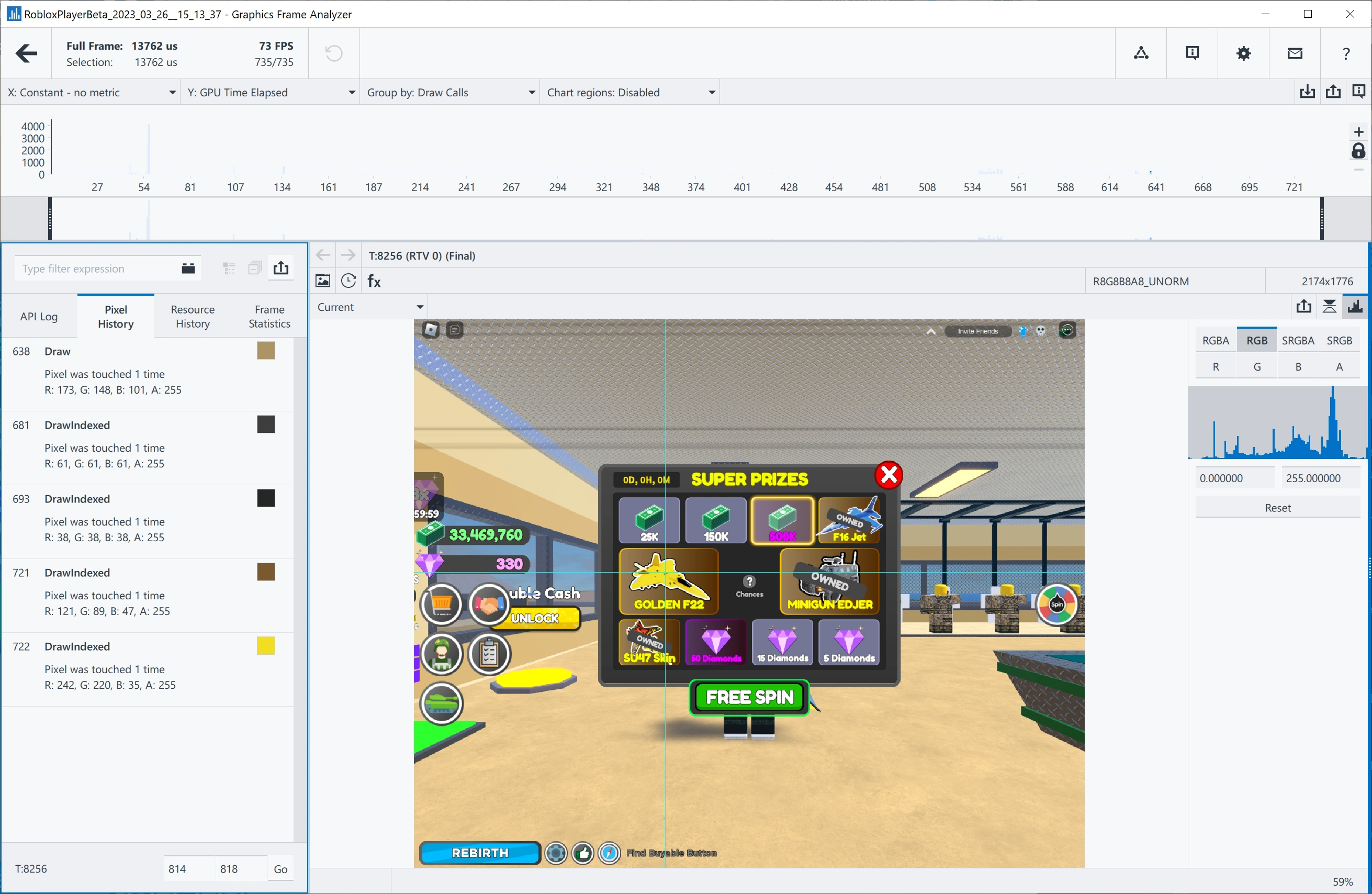Click the fx shader effects icon

[374, 281]
